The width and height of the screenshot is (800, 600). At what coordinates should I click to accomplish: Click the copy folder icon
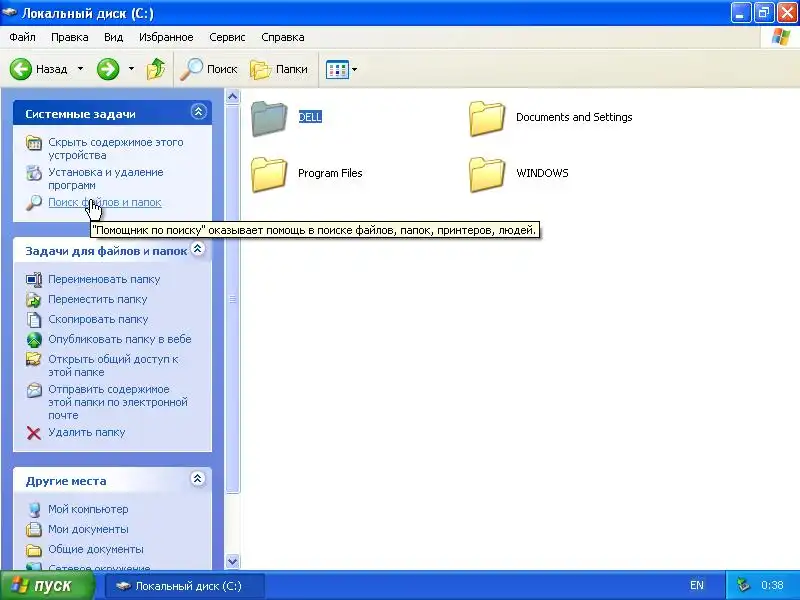pyautogui.click(x=34, y=319)
